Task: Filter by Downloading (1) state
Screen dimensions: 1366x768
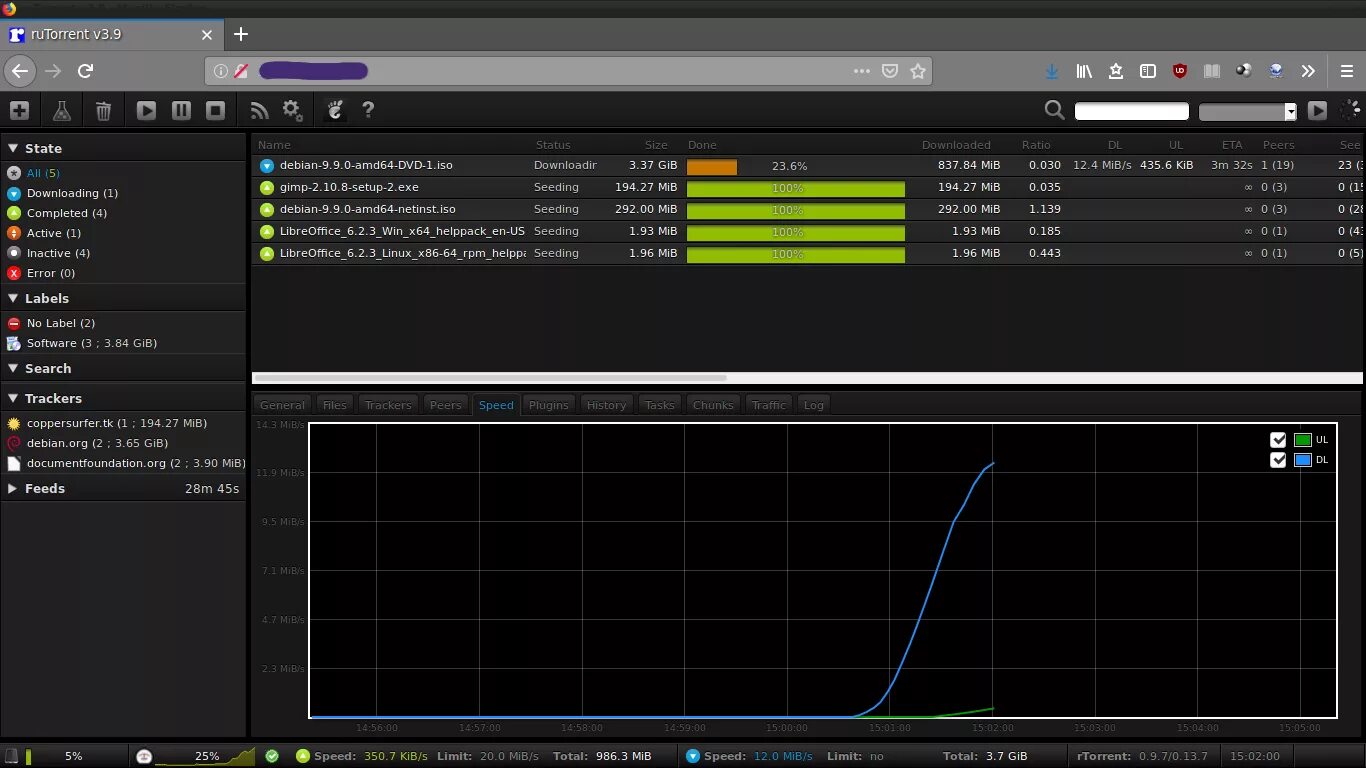Action: (x=123, y=193)
